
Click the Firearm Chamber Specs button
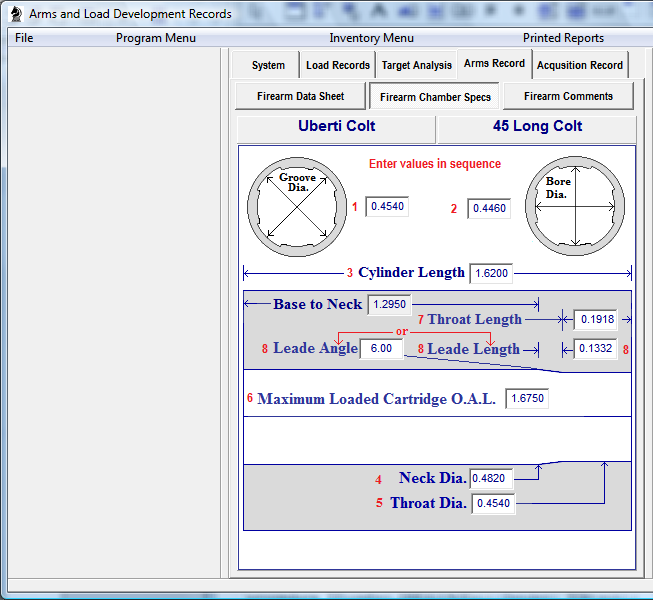[435, 97]
